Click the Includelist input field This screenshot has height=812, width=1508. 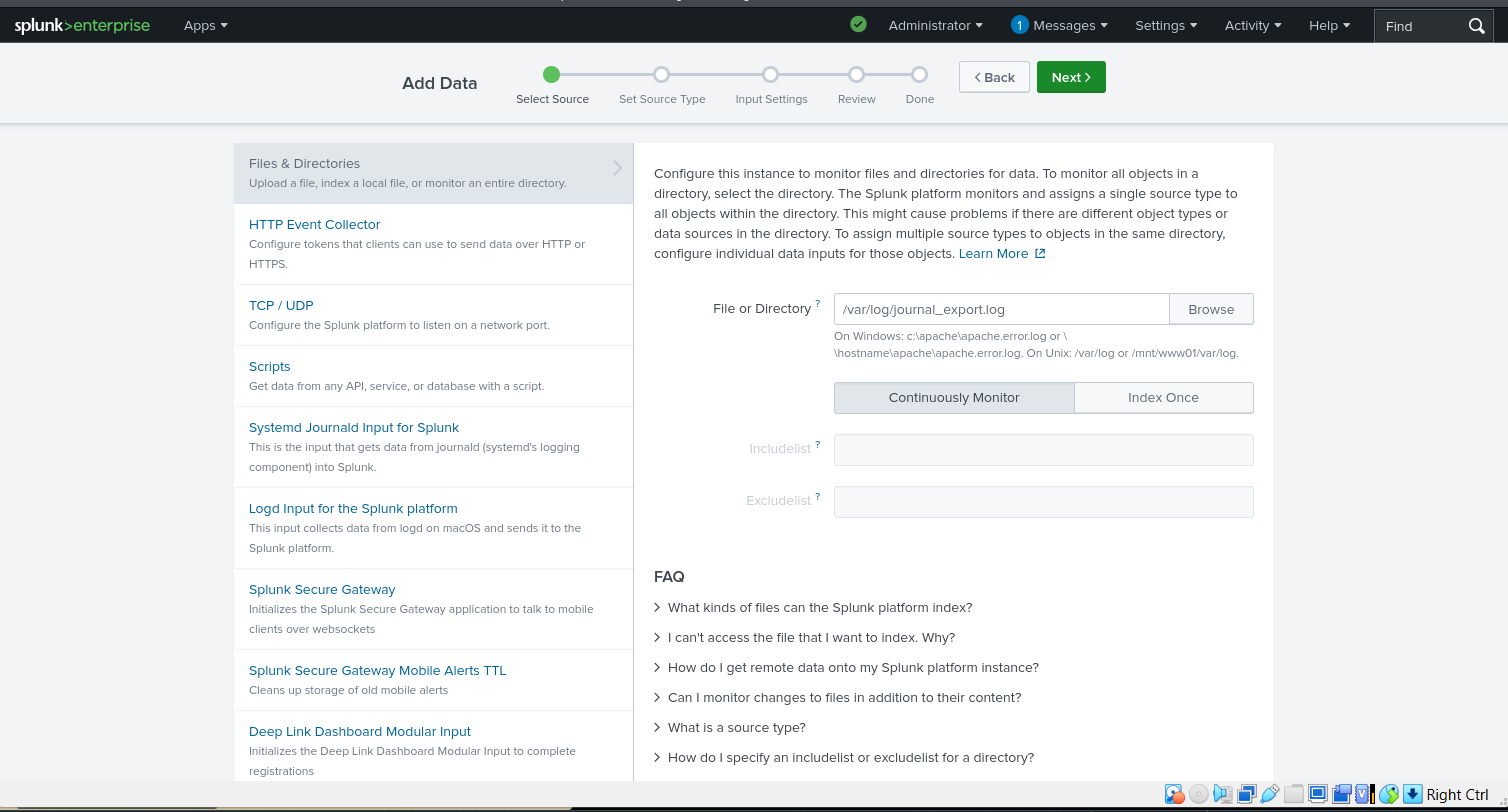tap(1044, 450)
